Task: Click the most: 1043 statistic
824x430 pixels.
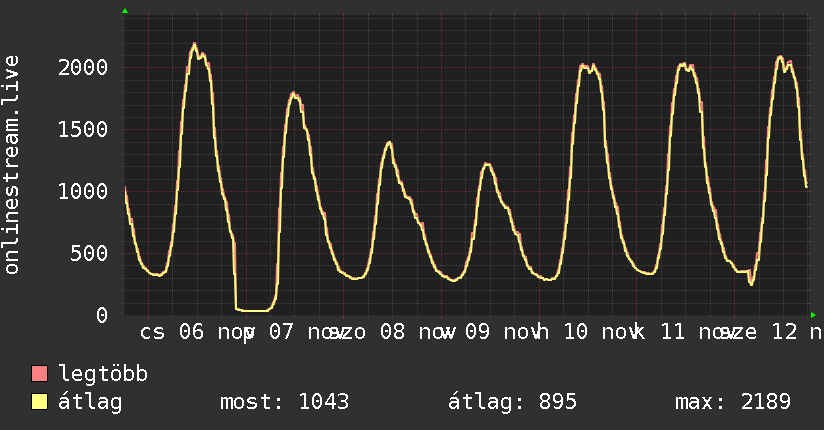Action: [284, 403]
